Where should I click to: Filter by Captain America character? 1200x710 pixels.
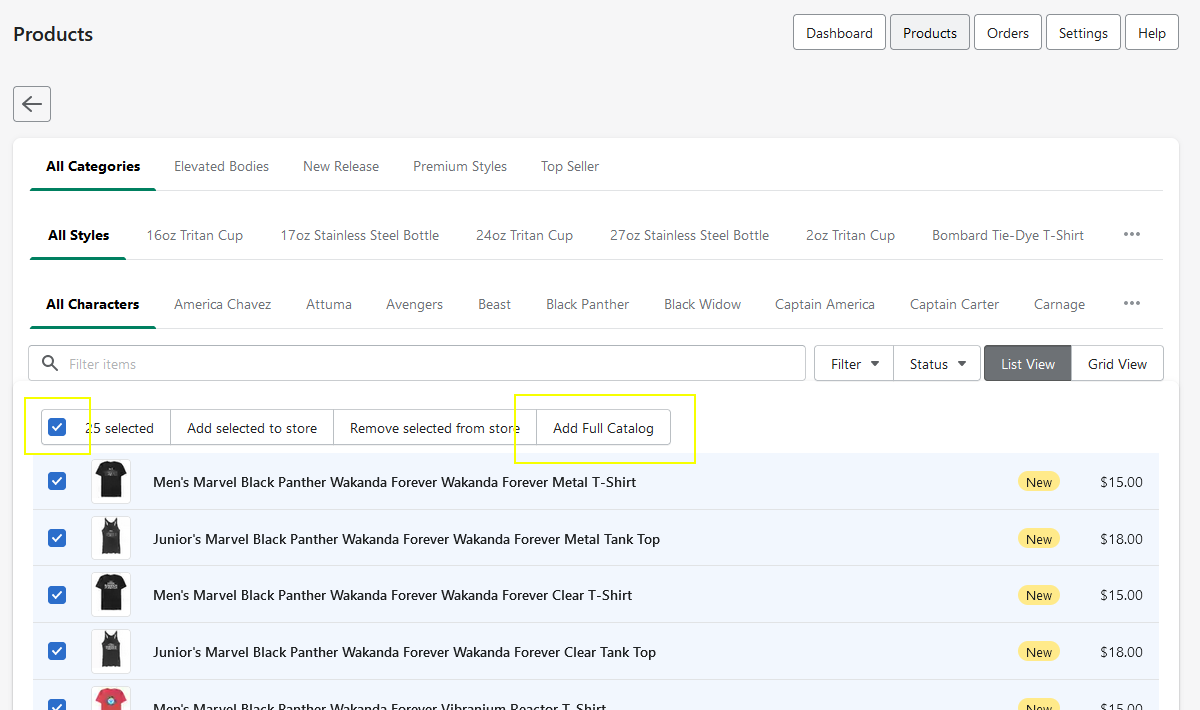point(825,304)
